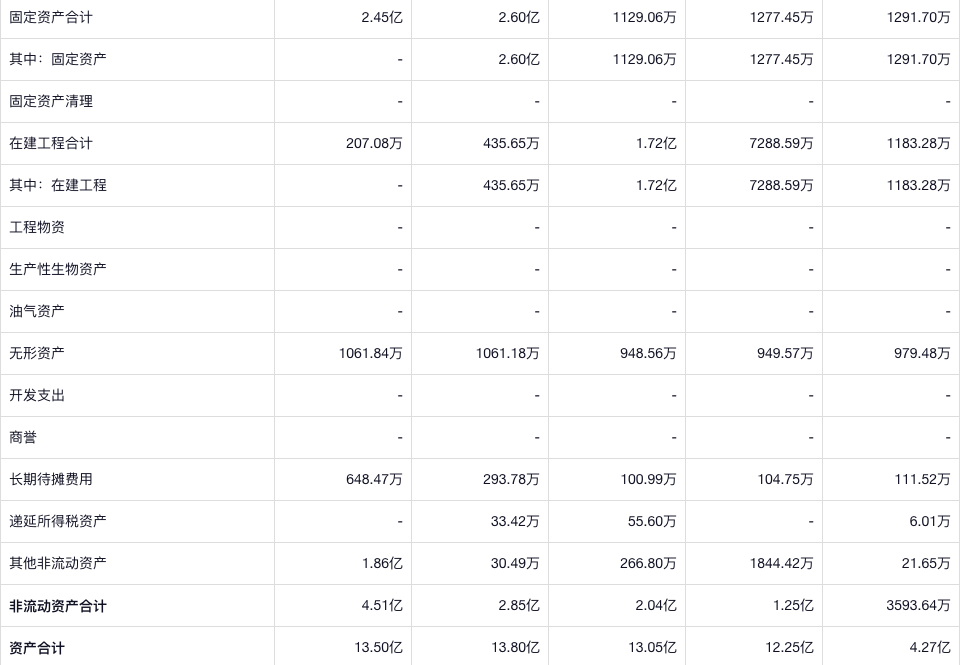This screenshot has height=665, width=961.
Task: Click the 无形资产 row label
Action: pos(37,353)
